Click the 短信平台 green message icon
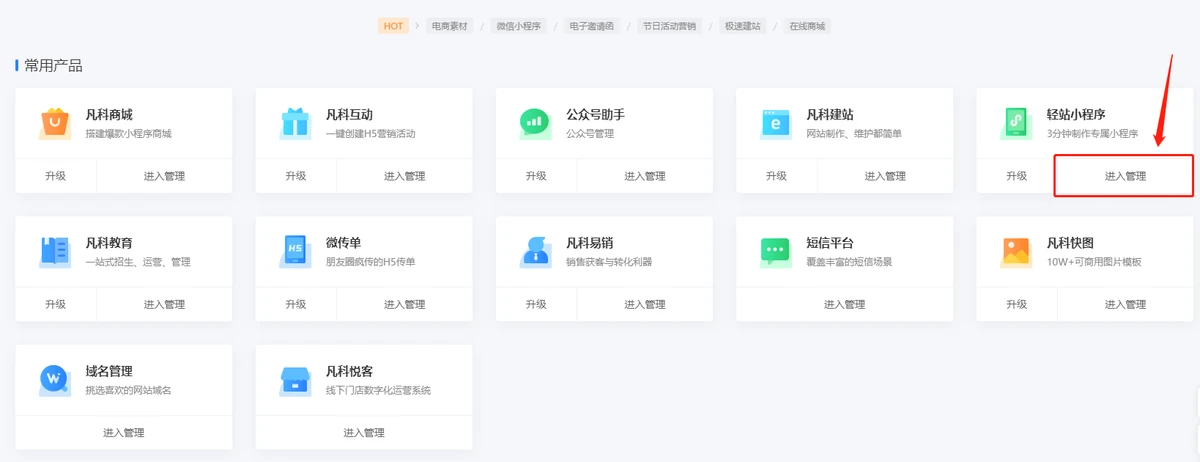 [775, 251]
